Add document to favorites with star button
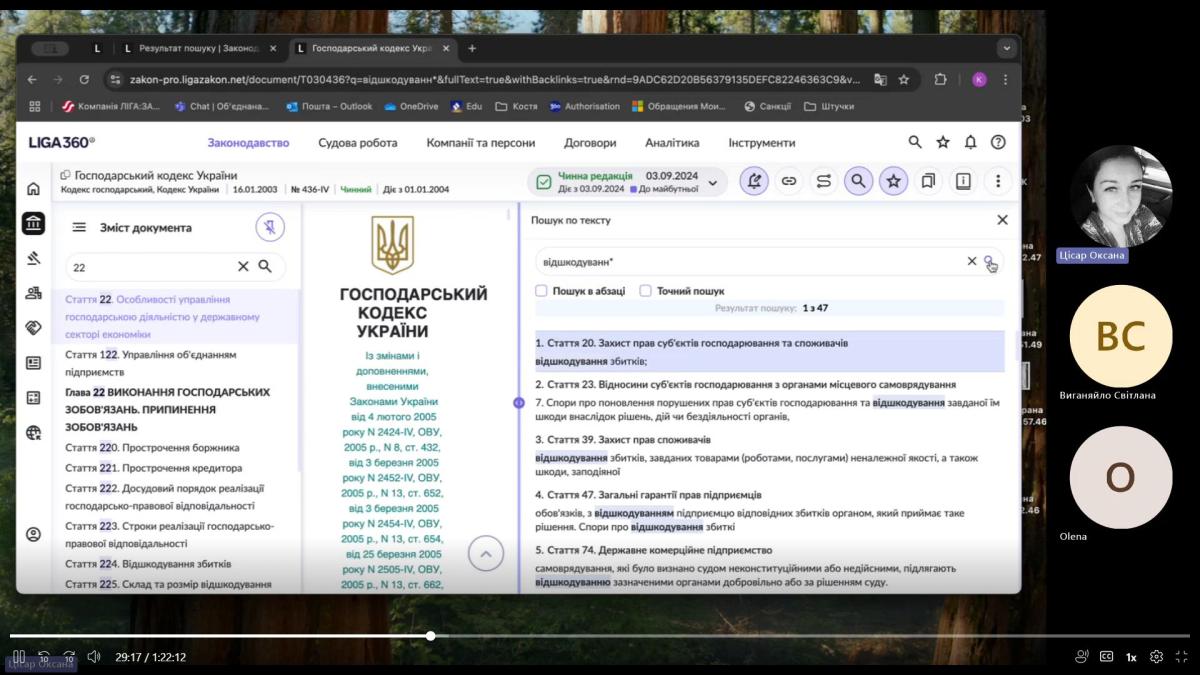 click(893, 181)
